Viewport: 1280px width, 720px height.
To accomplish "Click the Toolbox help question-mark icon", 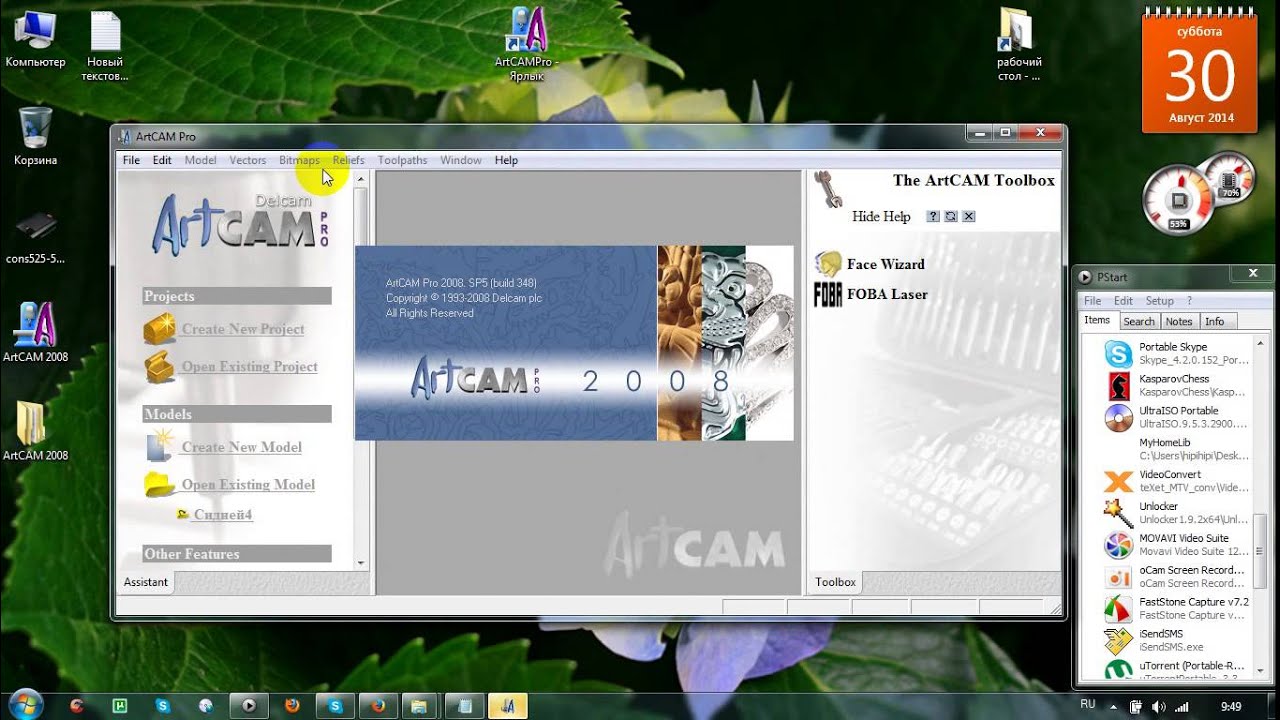I will pos(933,216).
